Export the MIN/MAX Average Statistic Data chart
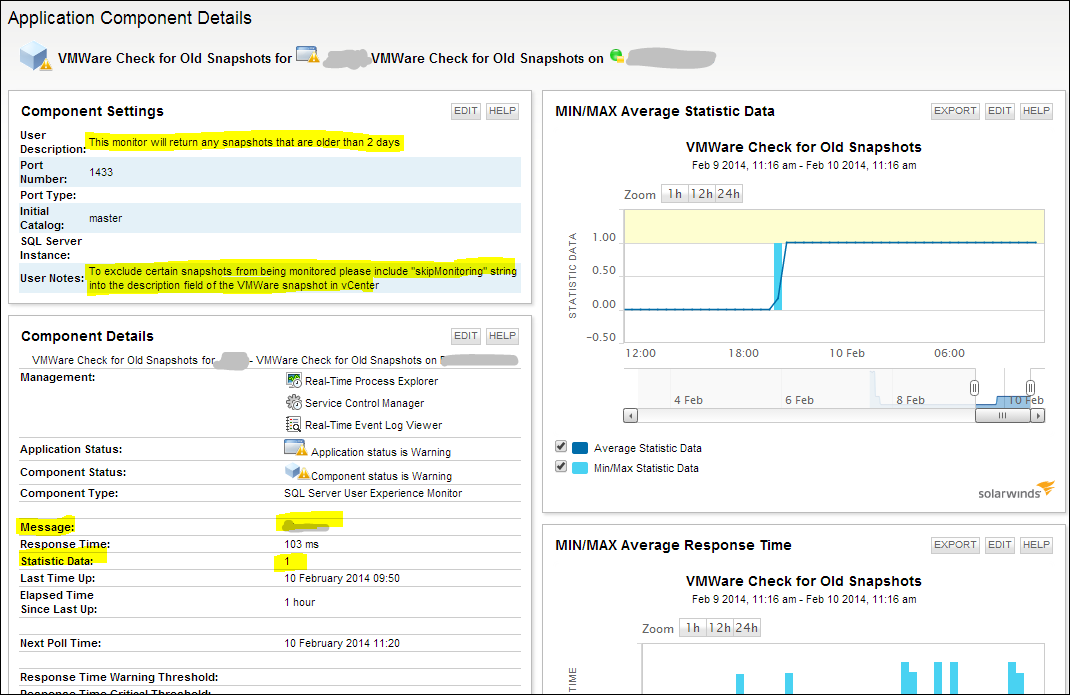Screen dimensions: 1070x695 click(x=955, y=111)
